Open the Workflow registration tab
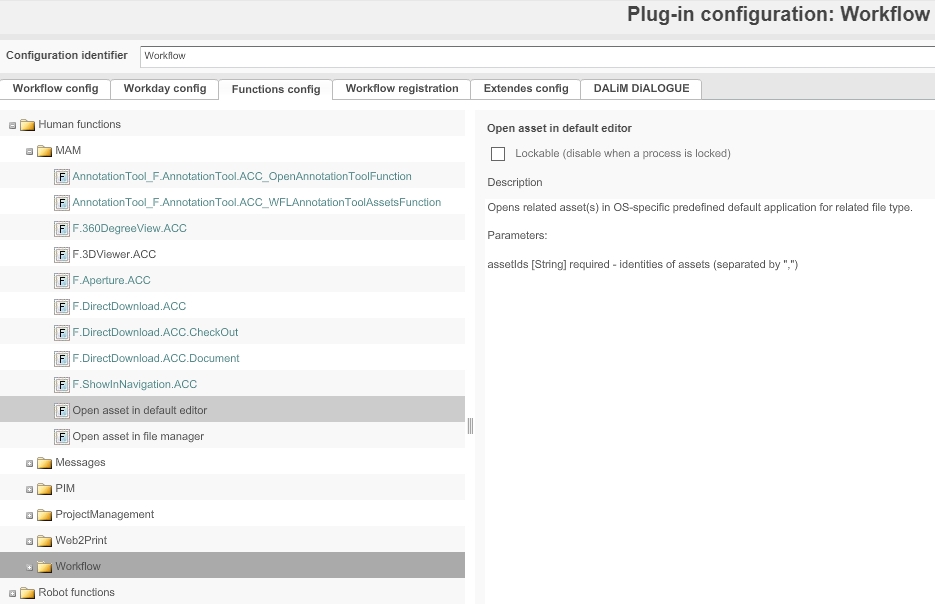935x604 pixels. (401, 88)
